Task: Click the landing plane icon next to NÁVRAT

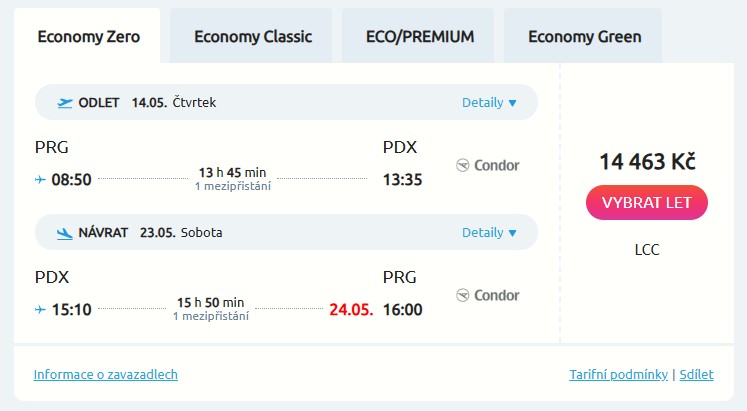Action: 66,233
